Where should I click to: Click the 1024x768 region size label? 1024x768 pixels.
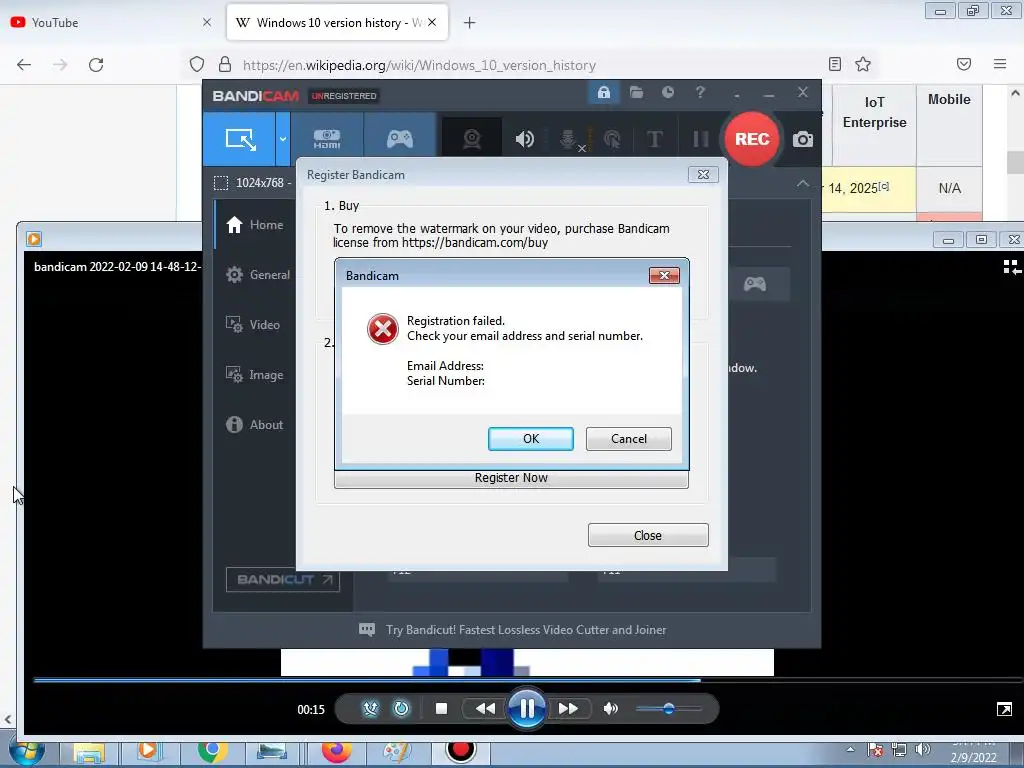coord(259,183)
